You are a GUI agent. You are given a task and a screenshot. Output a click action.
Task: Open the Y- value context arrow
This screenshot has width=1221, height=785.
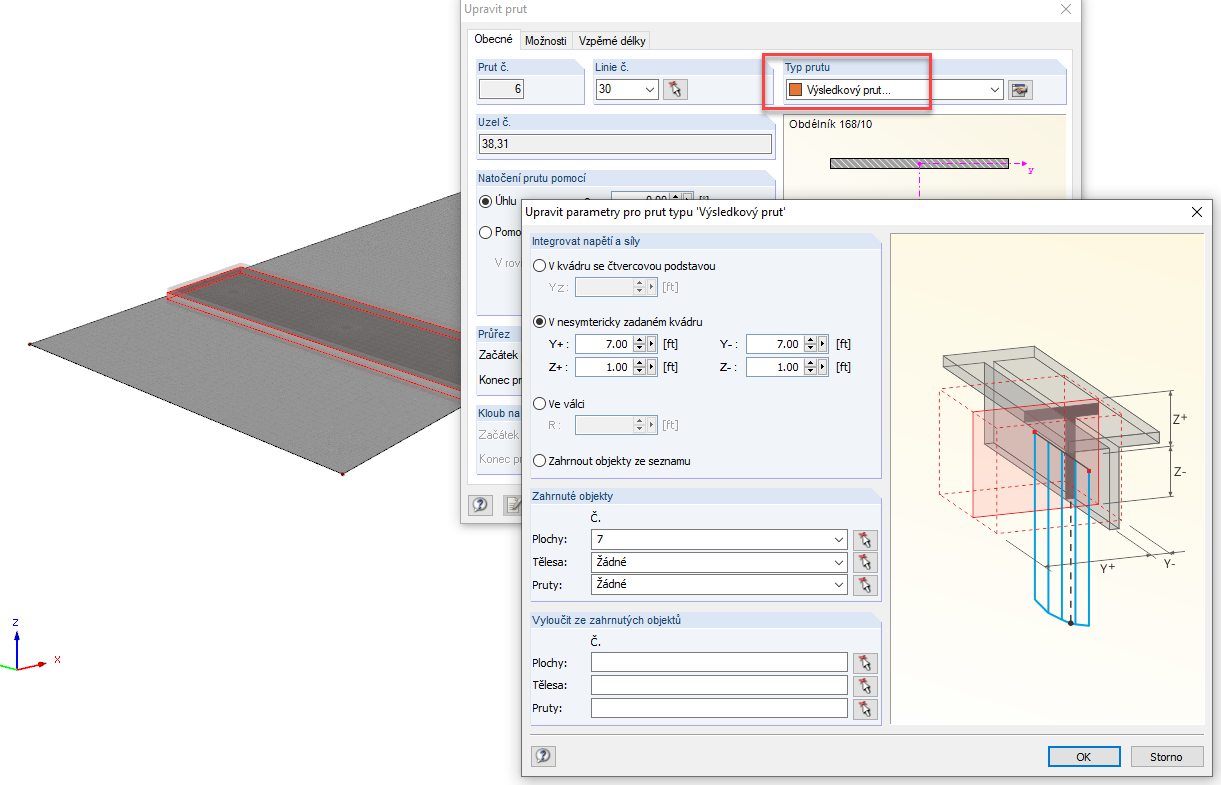822,344
